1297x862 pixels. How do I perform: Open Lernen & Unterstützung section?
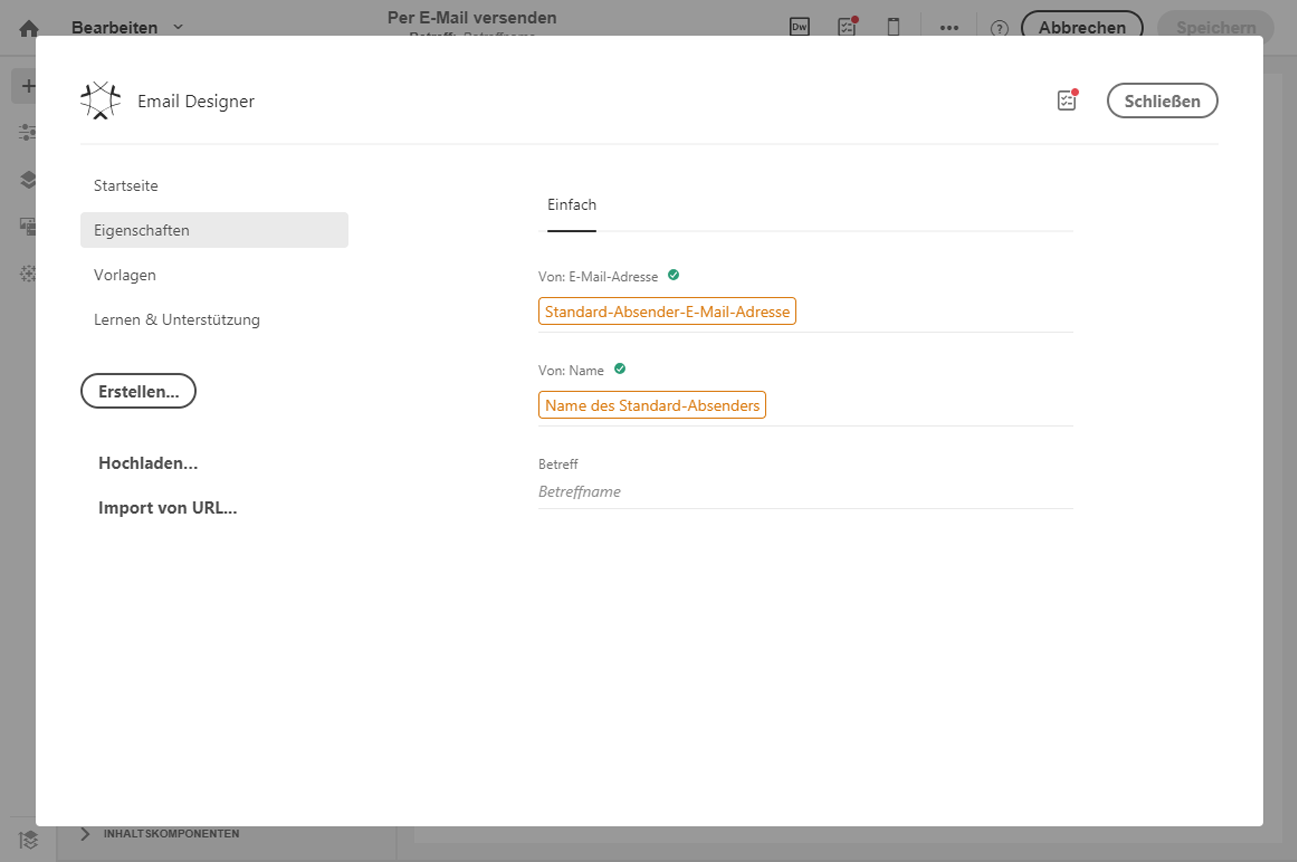(x=177, y=320)
